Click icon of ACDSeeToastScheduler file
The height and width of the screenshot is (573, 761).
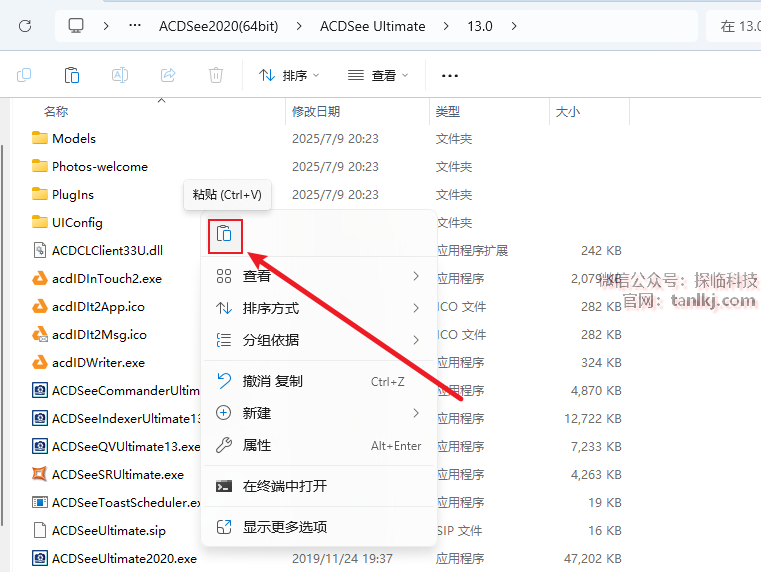[x=40, y=502]
